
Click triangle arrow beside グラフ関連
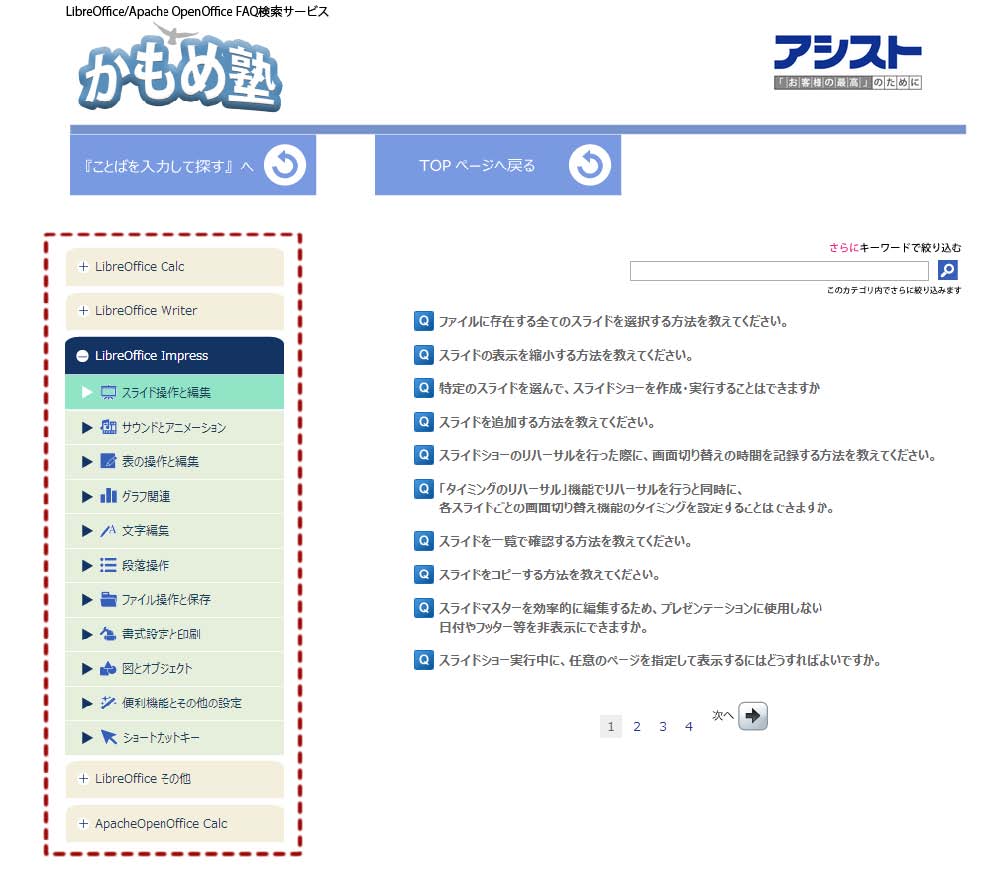87,496
